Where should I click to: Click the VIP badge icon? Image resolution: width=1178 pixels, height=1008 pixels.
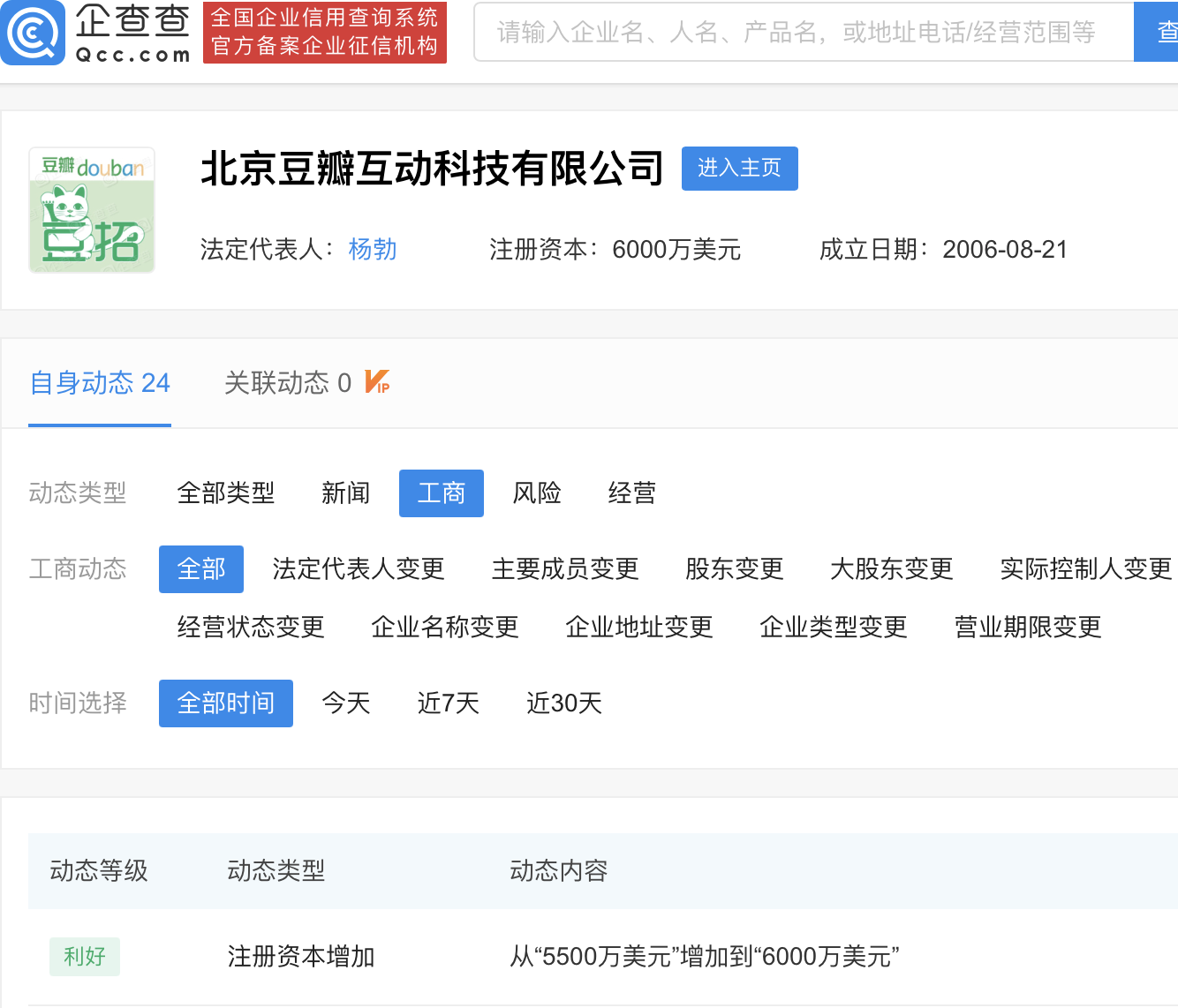click(377, 382)
